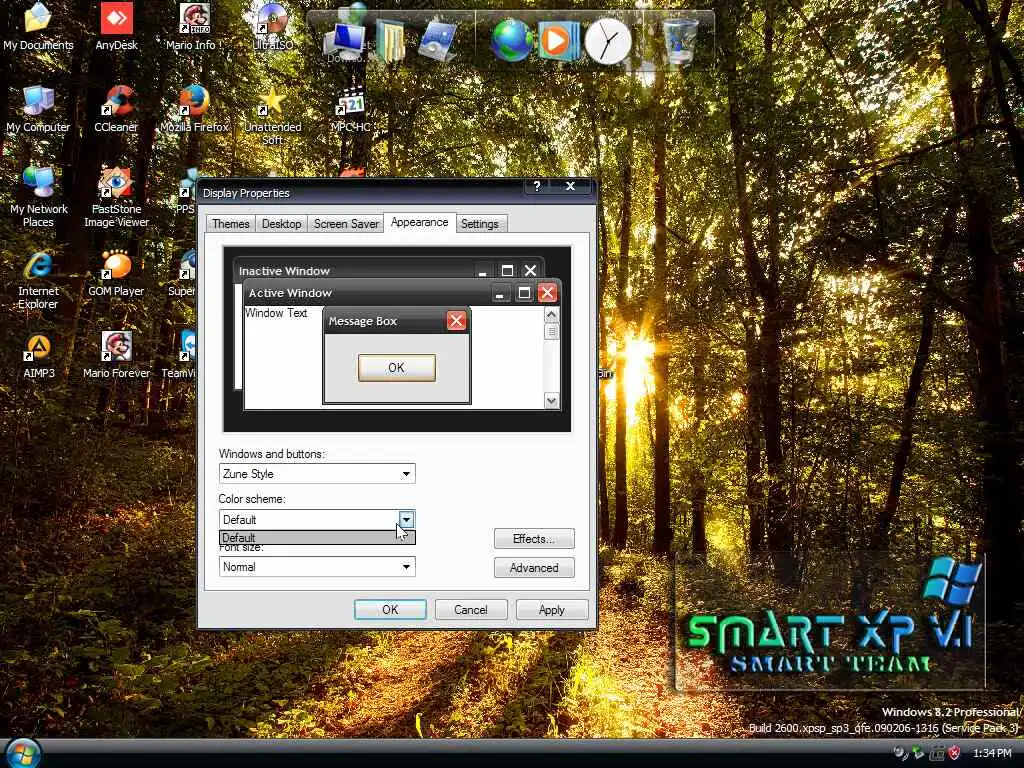This screenshot has width=1024, height=768.
Task: Select the AIMP3 desktop shortcut
Action: 38,356
